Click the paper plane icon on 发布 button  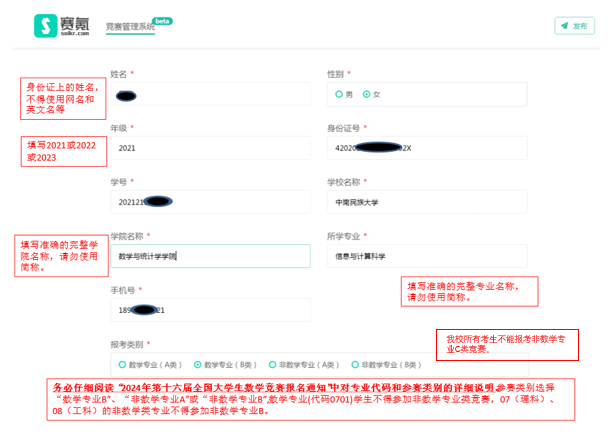(x=564, y=26)
